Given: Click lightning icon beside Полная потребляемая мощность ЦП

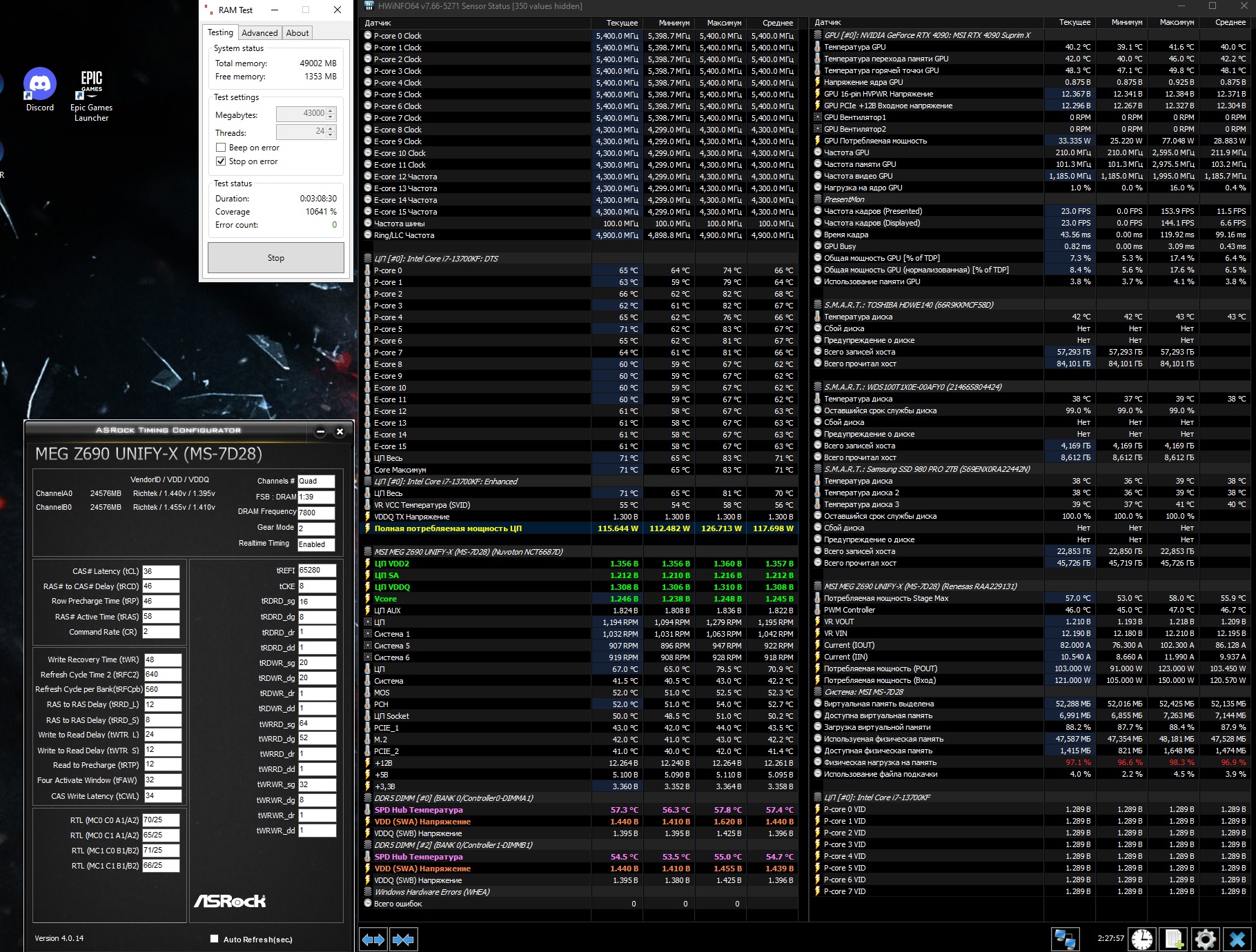Looking at the screenshot, I should (x=368, y=528).
